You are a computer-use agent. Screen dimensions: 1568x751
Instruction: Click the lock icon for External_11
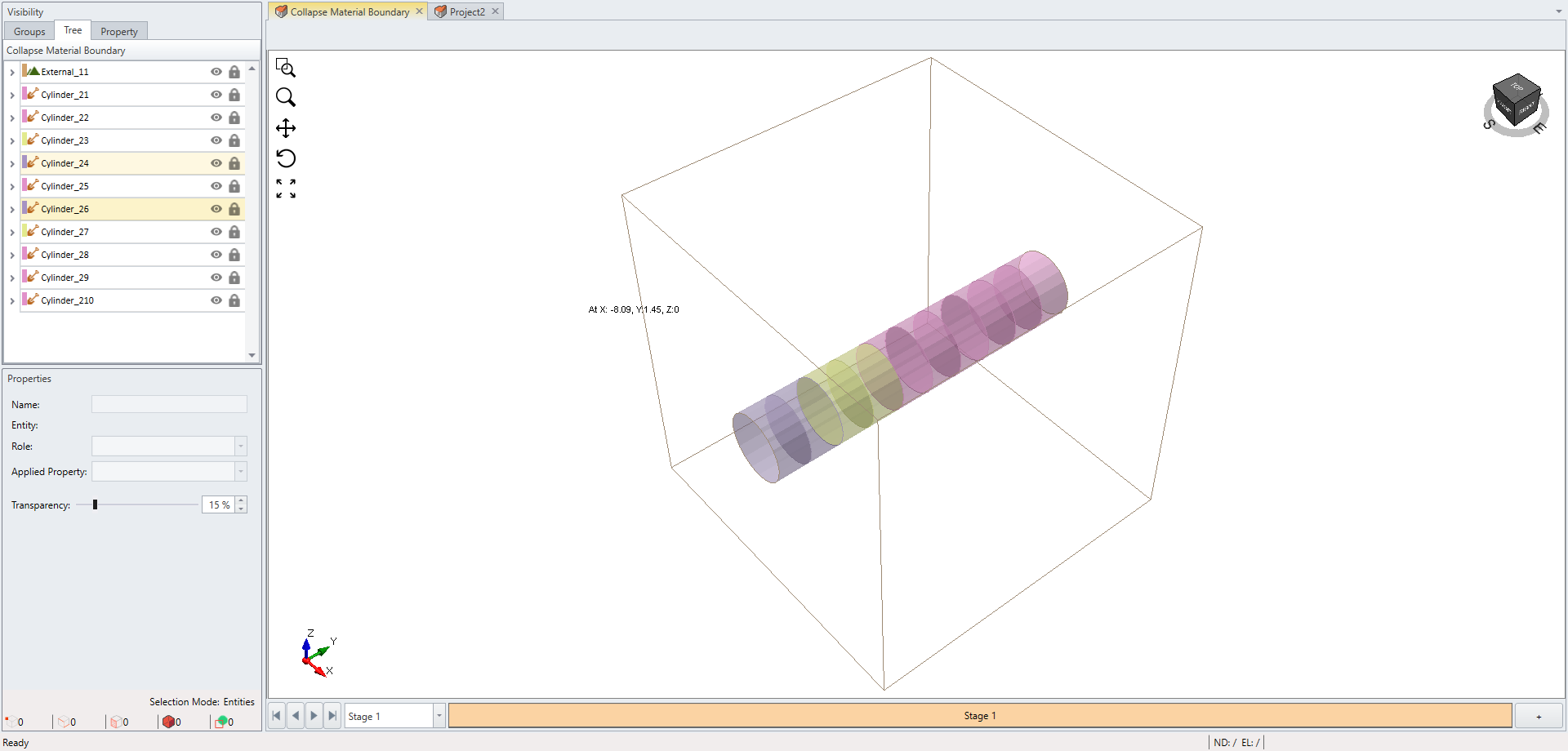pyautogui.click(x=234, y=72)
